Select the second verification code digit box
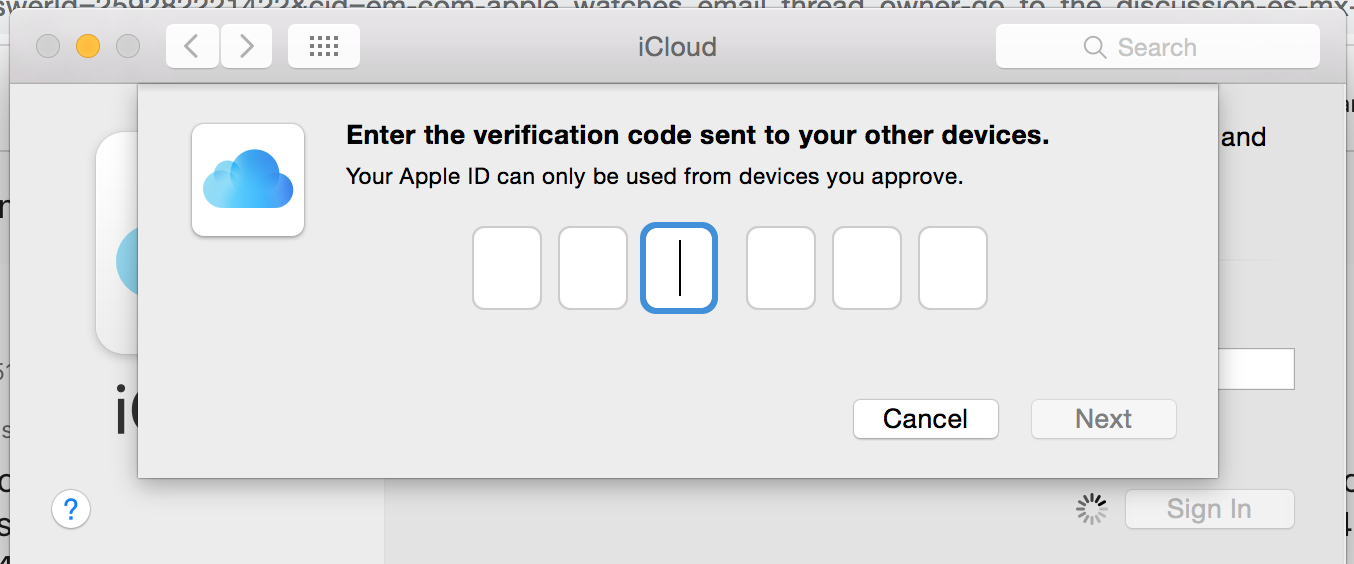Viewport: 1354px width, 564px height. [593, 268]
